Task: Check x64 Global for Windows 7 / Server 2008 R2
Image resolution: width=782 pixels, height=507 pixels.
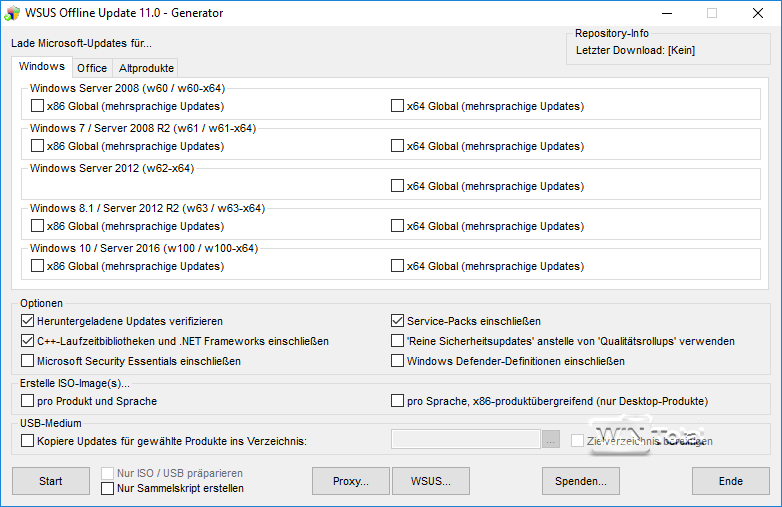Action: (x=398, y=146)
